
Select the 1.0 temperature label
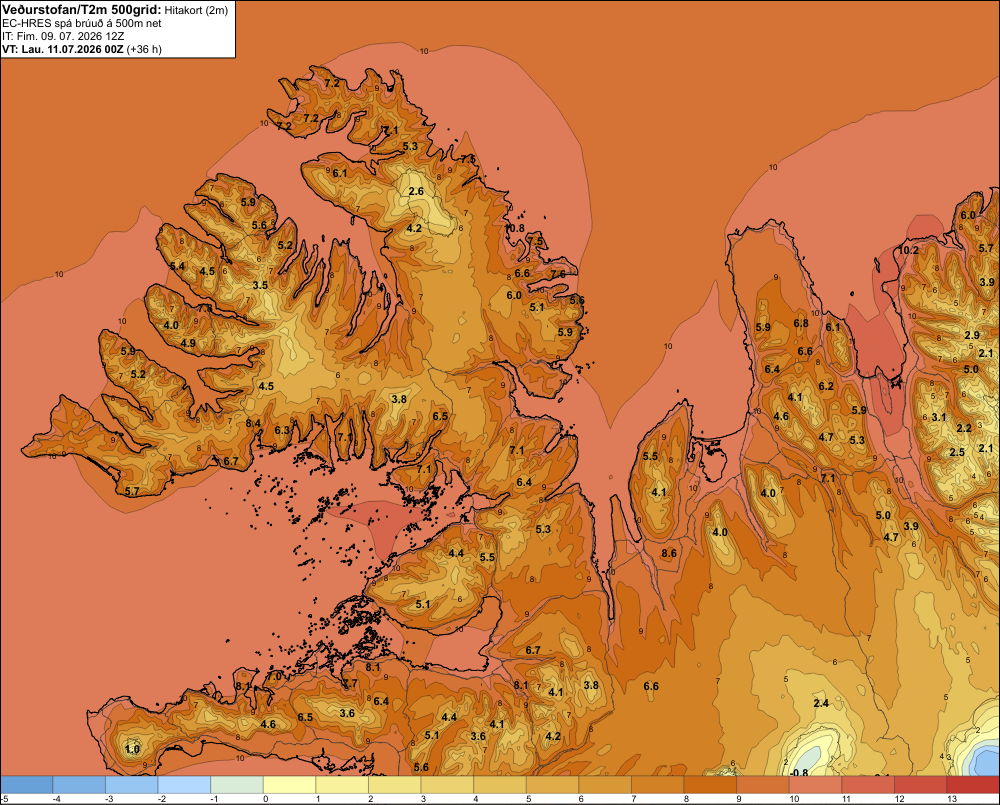(x=132, y=749)
